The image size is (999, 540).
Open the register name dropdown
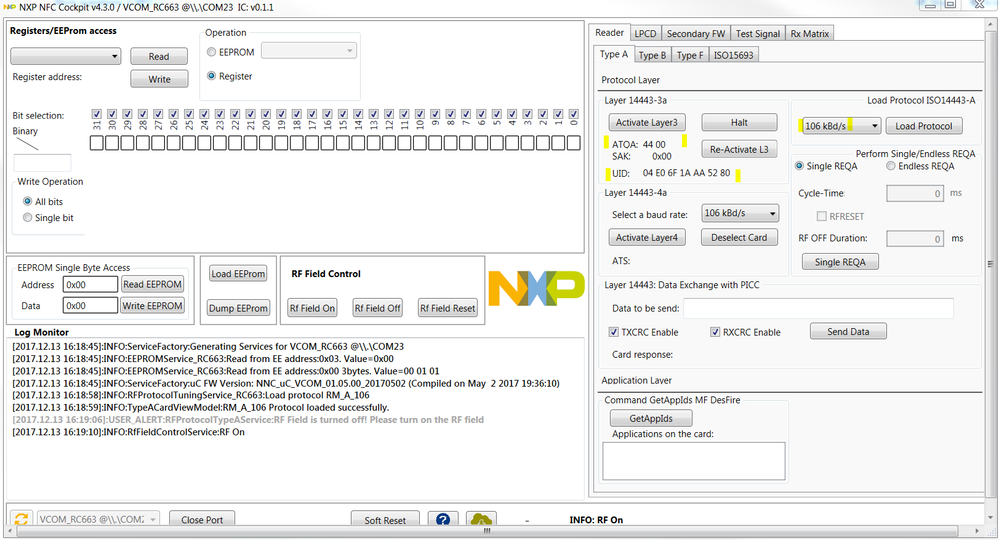66,56
